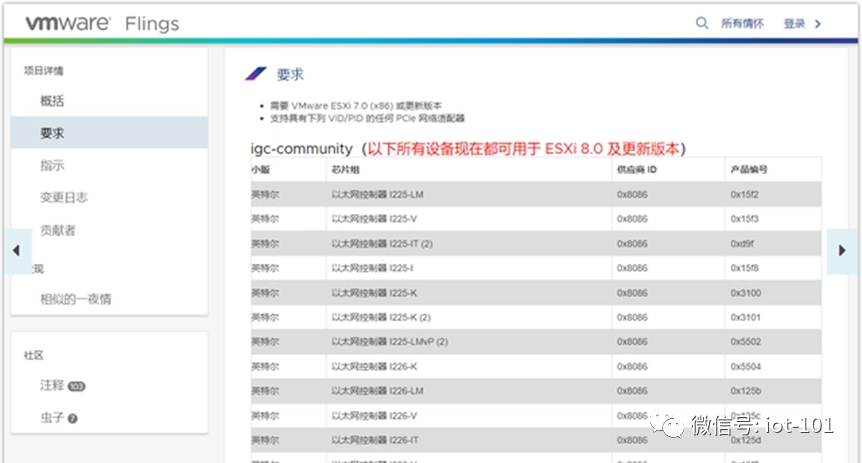Click the 社区 sidebar heading

(x=34, y=355)
